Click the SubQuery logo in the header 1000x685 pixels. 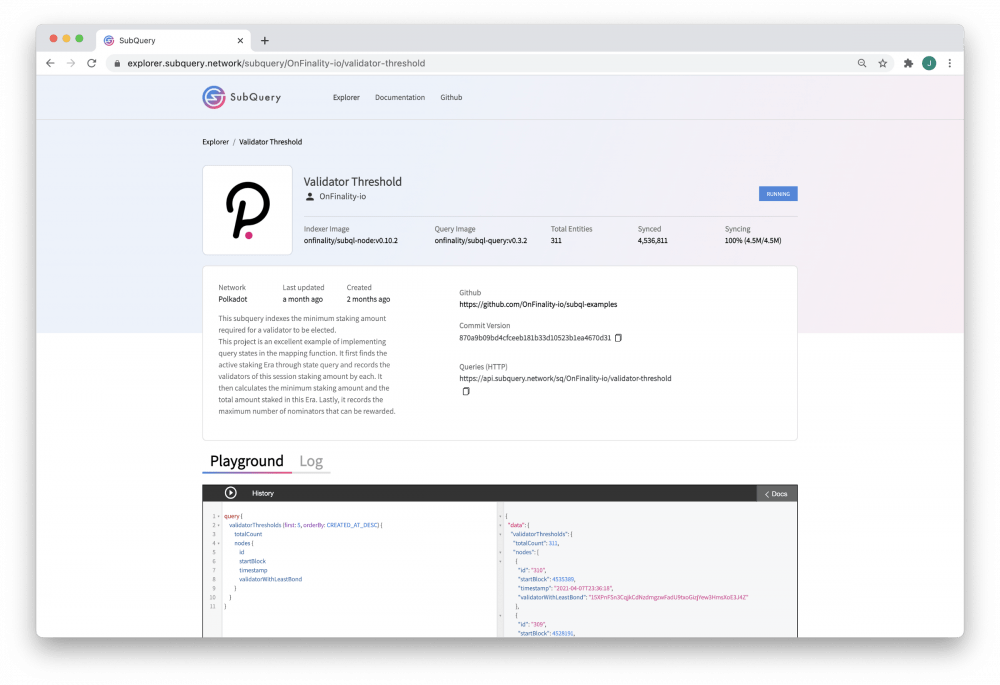242,98
